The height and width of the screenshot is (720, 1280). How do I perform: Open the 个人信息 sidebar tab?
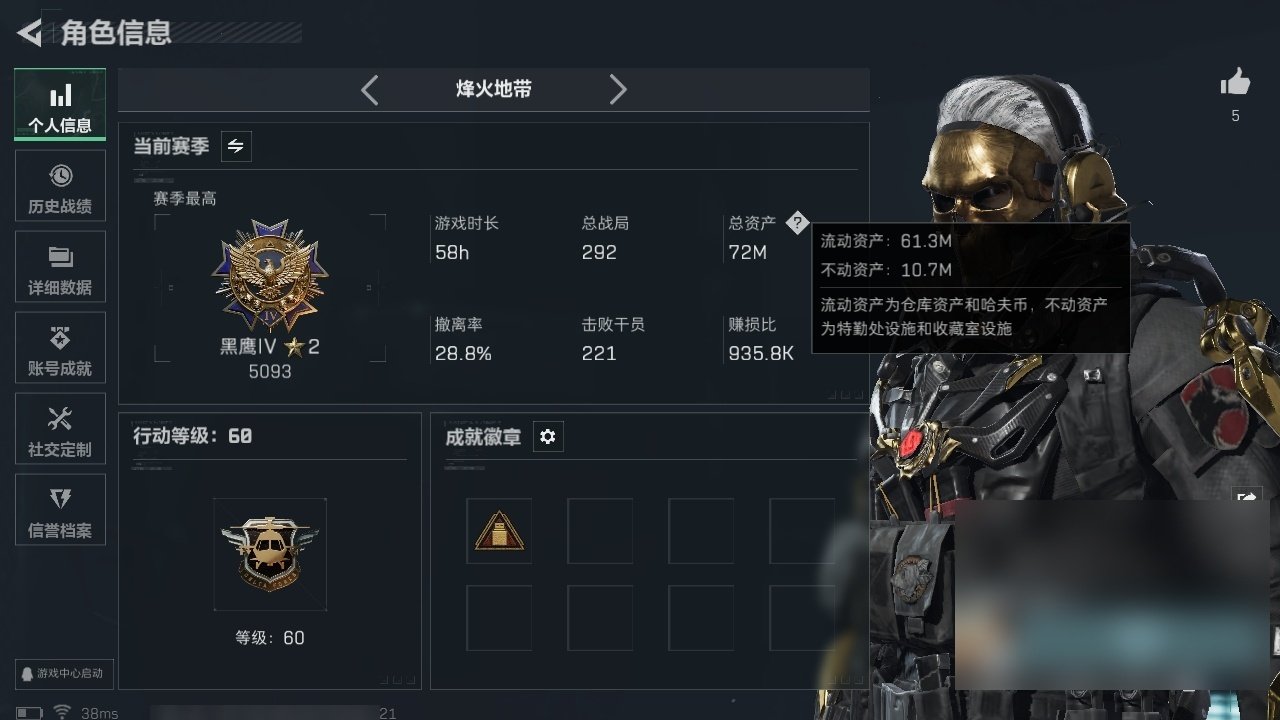coord(60,105)
